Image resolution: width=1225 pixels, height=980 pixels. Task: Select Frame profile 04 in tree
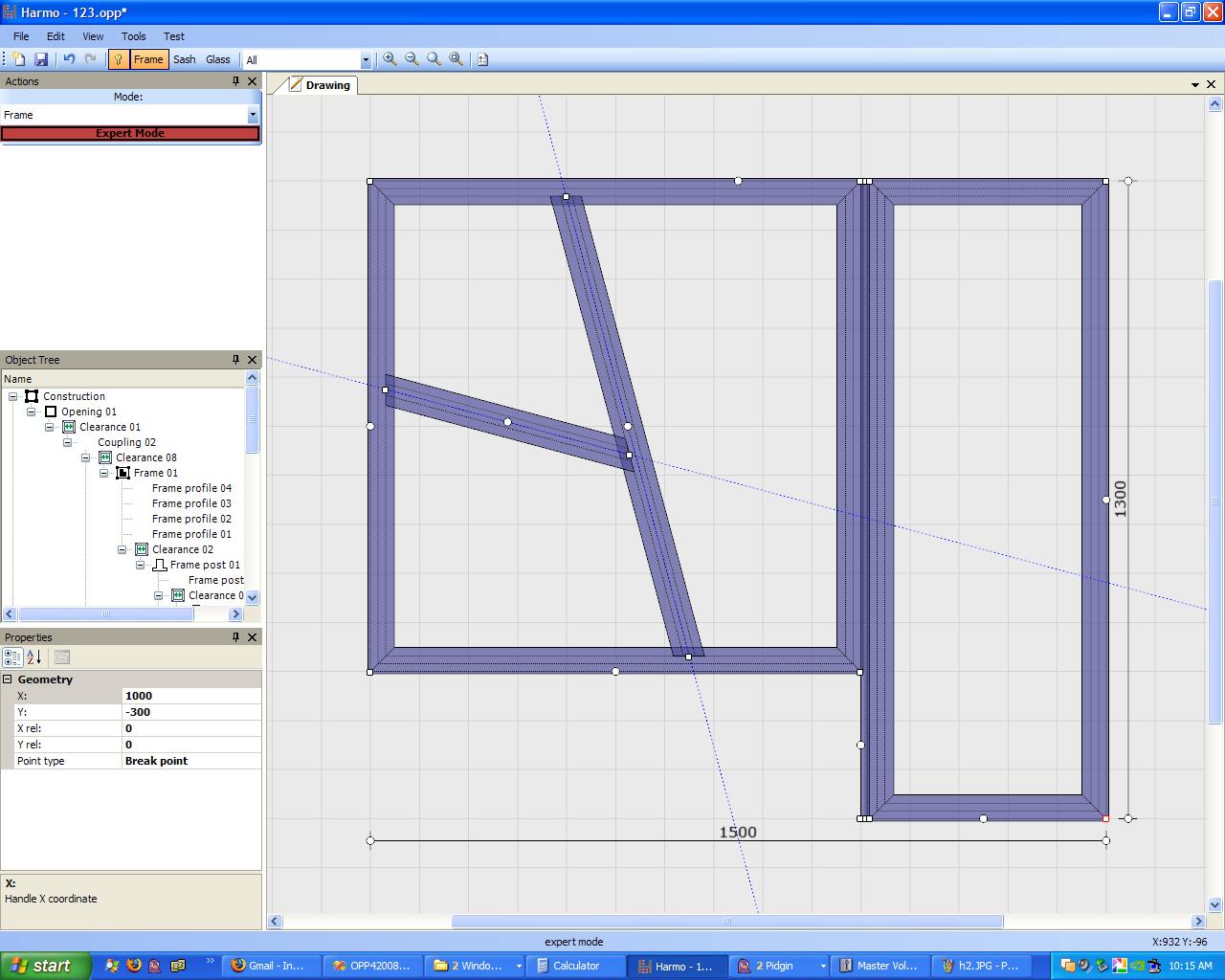tap(191, 488)
